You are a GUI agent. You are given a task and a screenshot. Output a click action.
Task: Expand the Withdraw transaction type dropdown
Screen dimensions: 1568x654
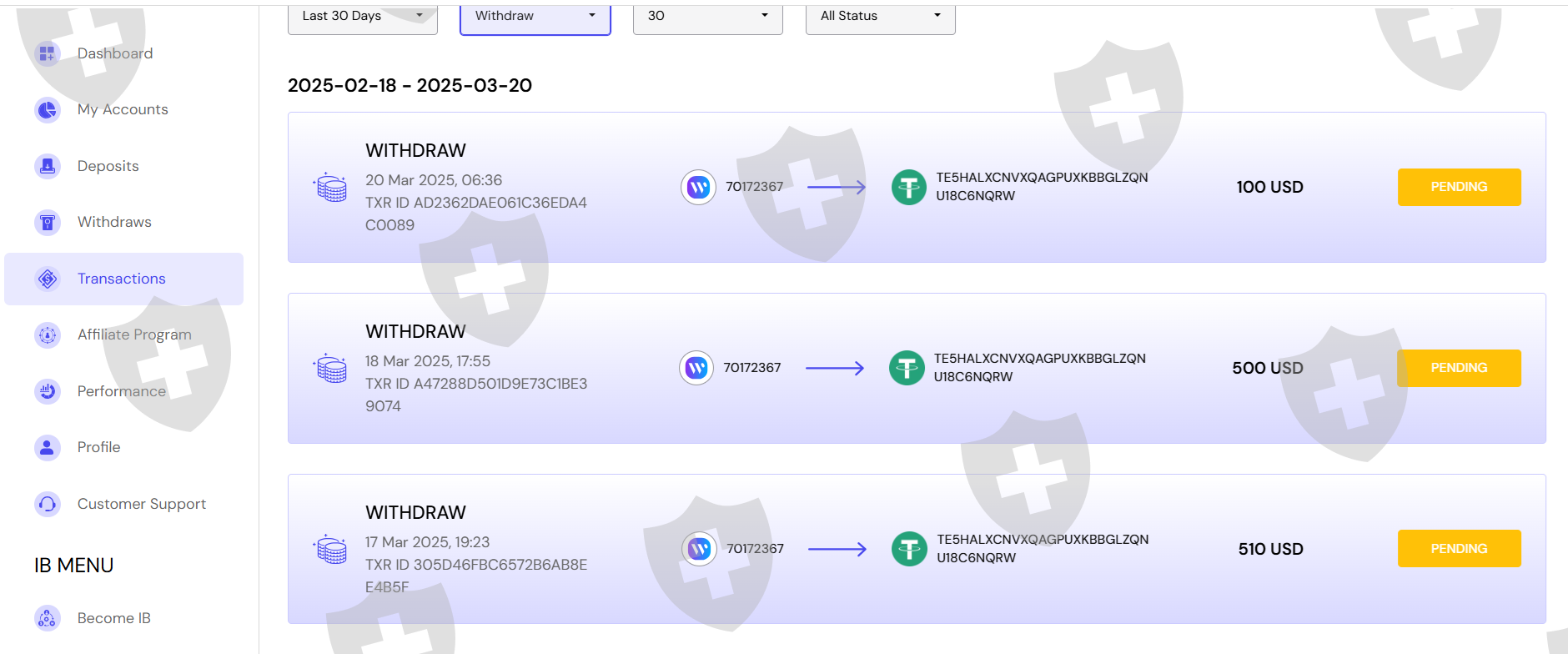[535, 17]
